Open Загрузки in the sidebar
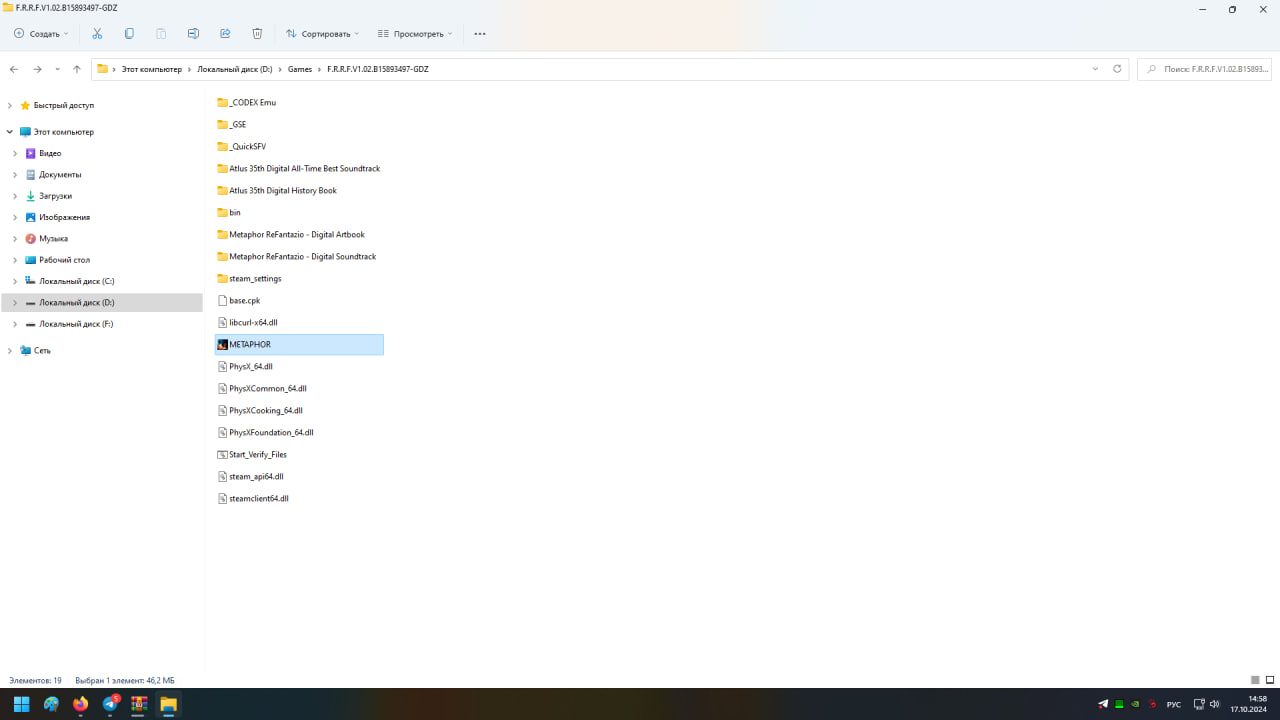 click(x=55, y=196)
